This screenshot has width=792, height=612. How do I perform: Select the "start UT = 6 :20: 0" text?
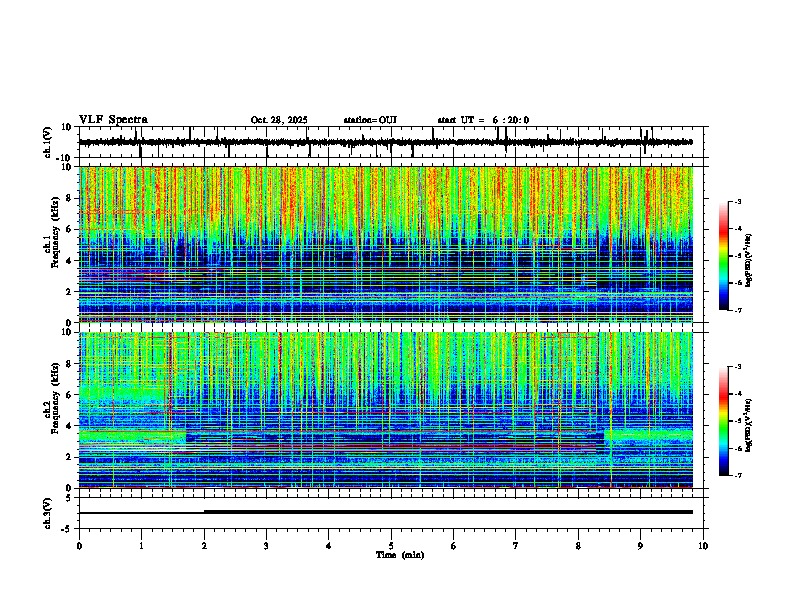click(x=483, y=120)
